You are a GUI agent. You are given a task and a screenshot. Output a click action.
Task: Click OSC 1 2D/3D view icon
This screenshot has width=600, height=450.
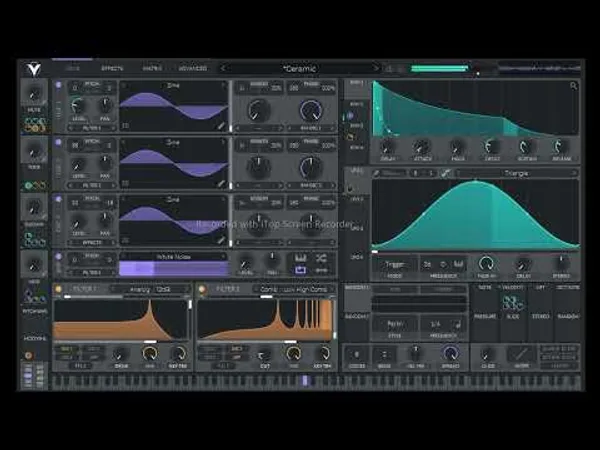pos(125,126)
